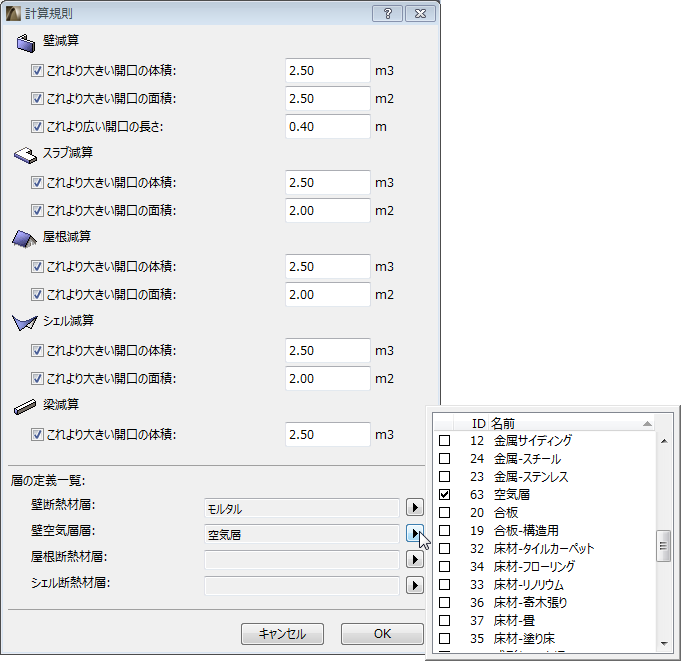Click the wall volume field 2.50 m3
Screen dimensions: 681x661
coord(328,70)
